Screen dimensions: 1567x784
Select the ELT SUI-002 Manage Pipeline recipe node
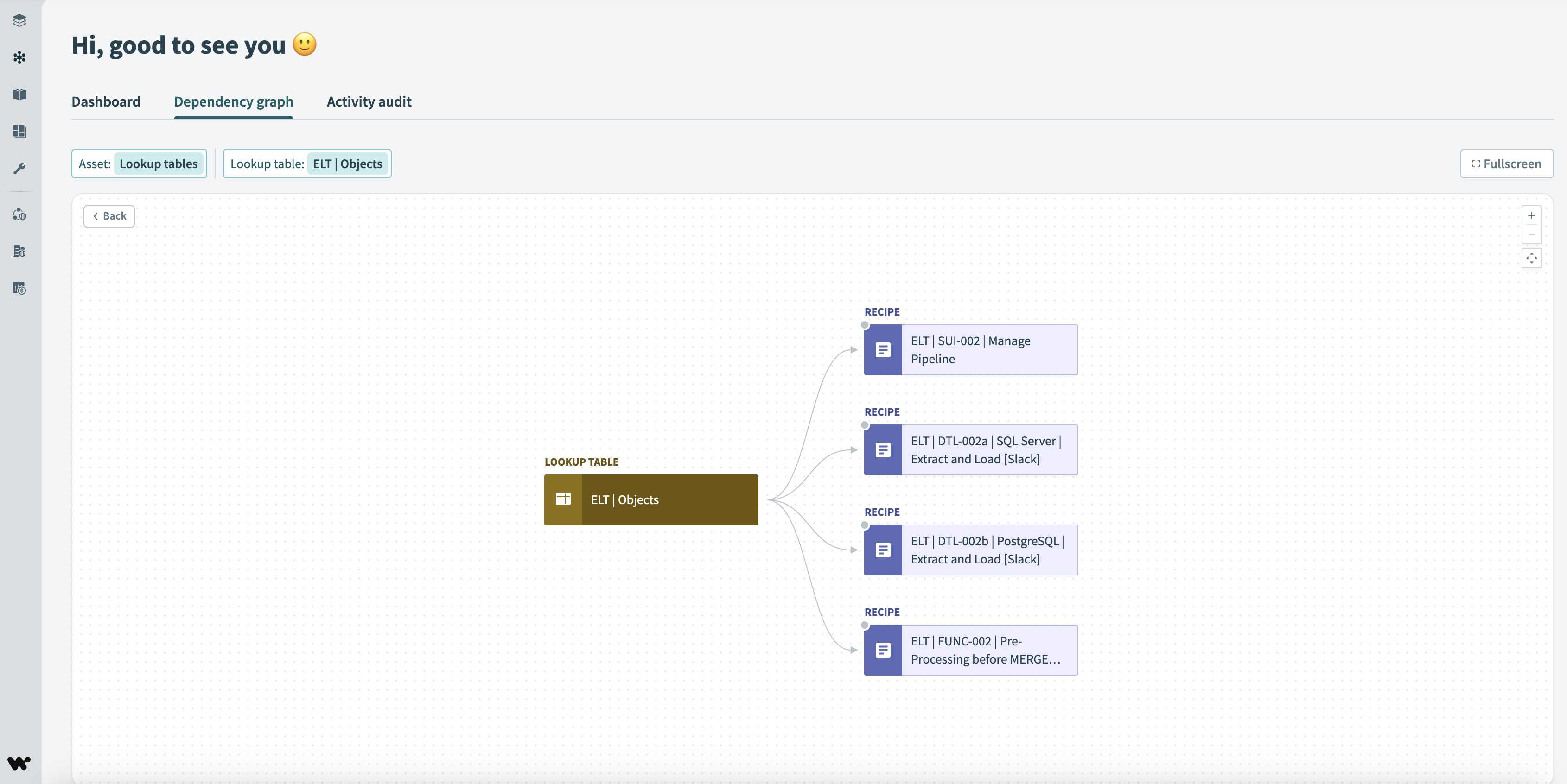coord(970,349)
